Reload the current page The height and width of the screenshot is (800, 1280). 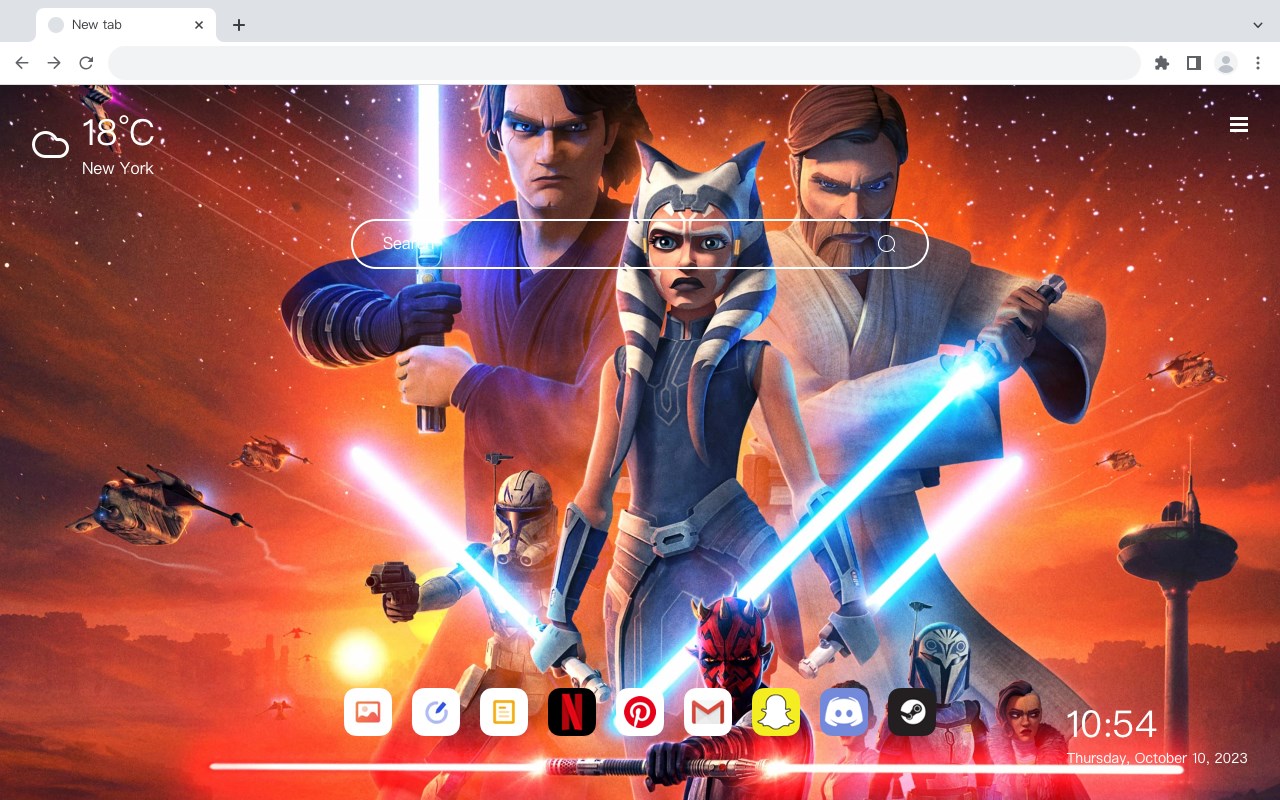[86, 63]
